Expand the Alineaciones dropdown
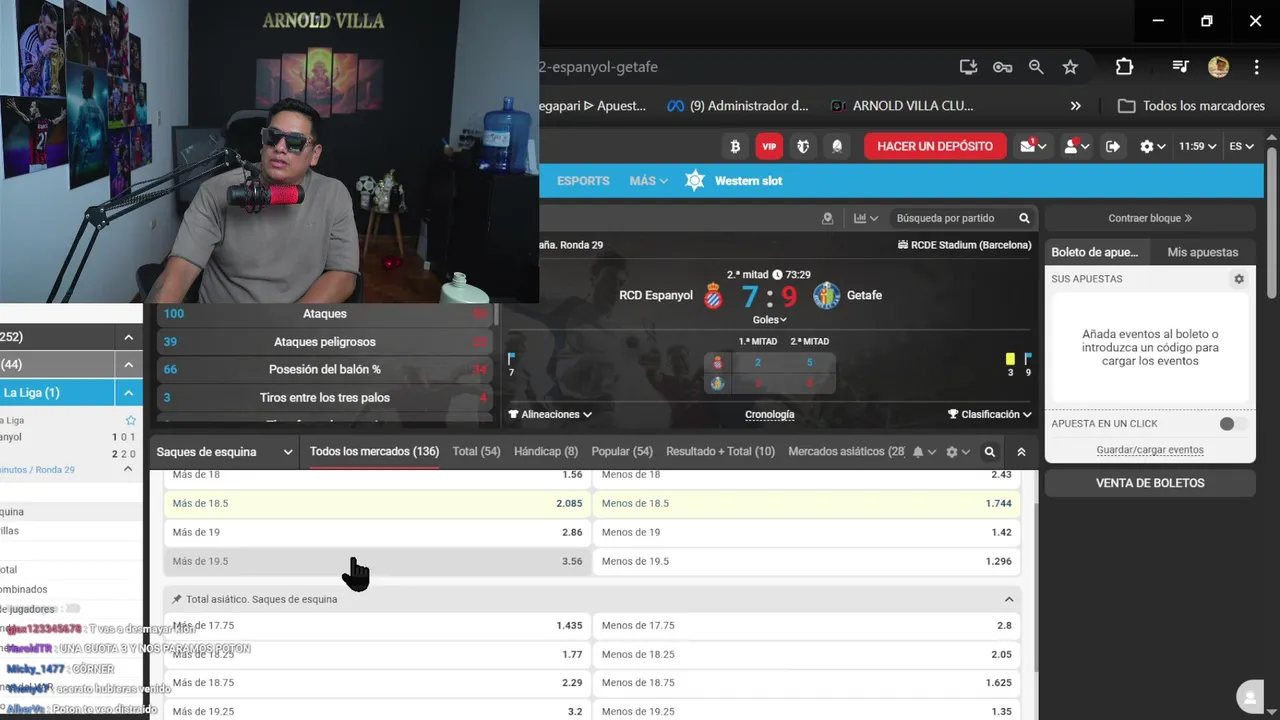Screen dimensions: 1280x720 550,414
